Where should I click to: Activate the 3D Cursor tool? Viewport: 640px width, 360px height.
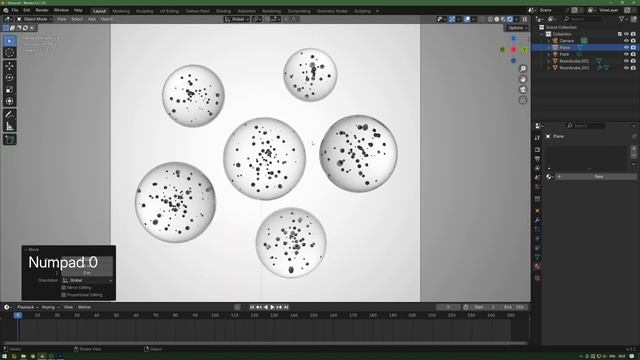9,52
